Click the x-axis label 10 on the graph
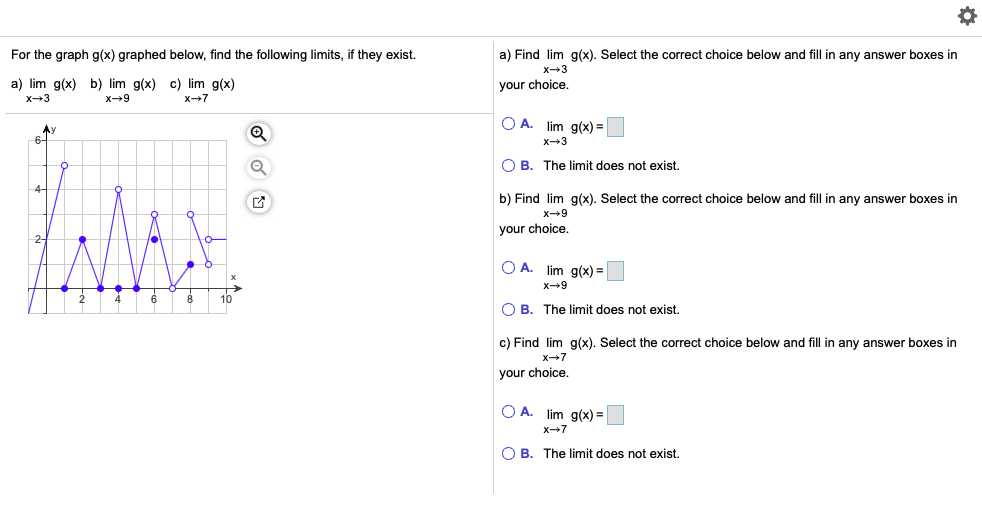 (226, 299)
